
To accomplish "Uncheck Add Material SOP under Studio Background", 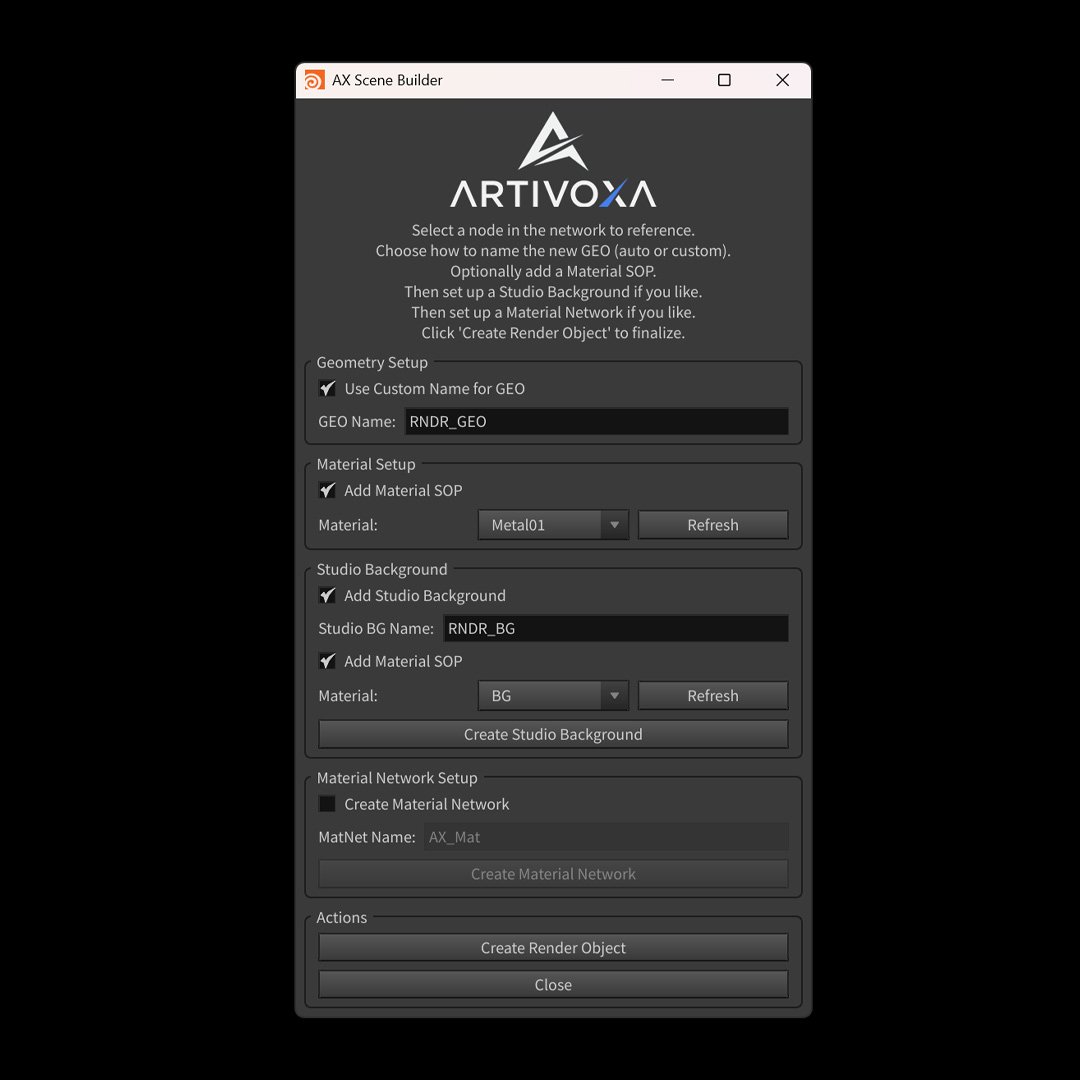I will click(327, 661).
